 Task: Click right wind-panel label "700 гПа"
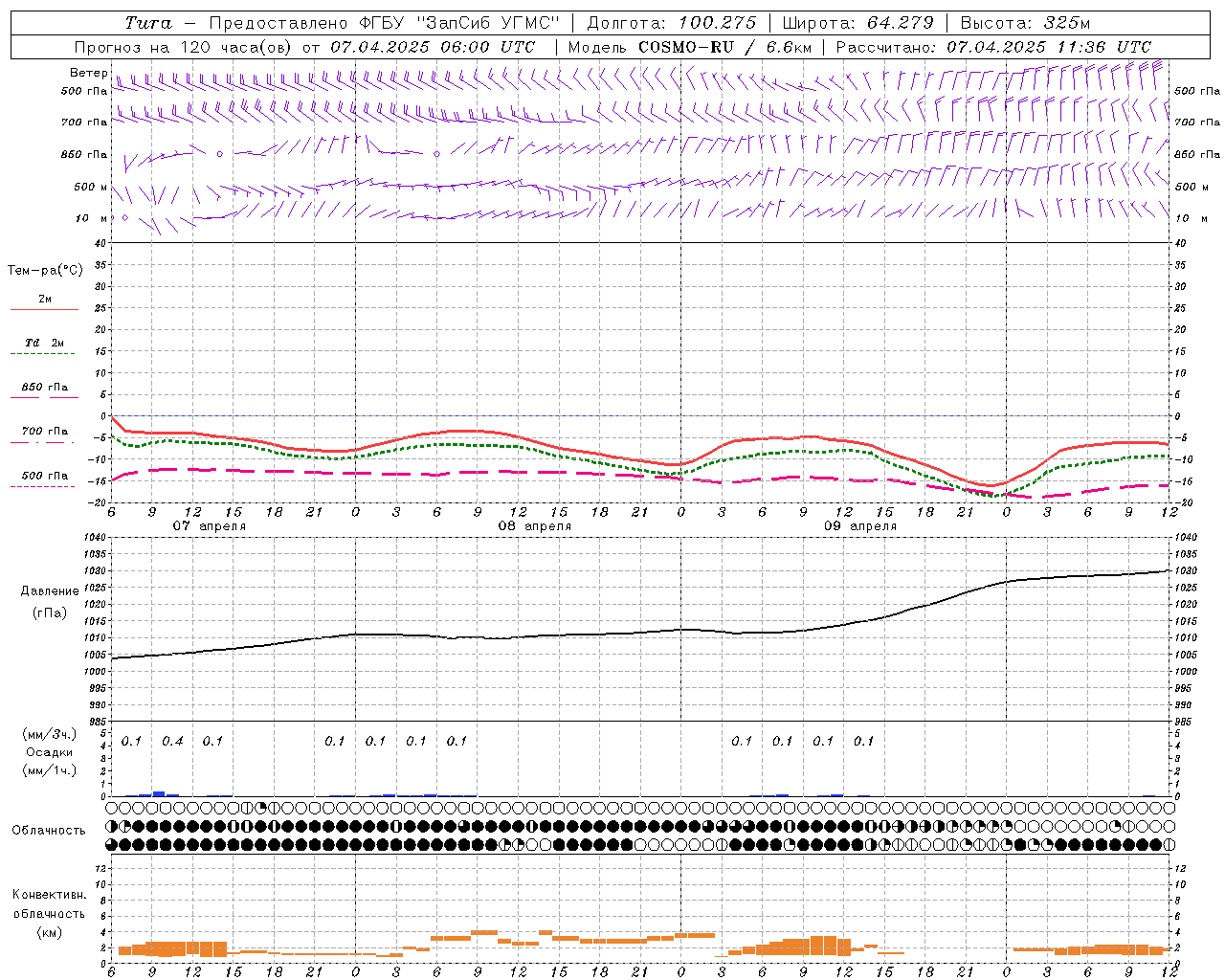(1197, 122)
